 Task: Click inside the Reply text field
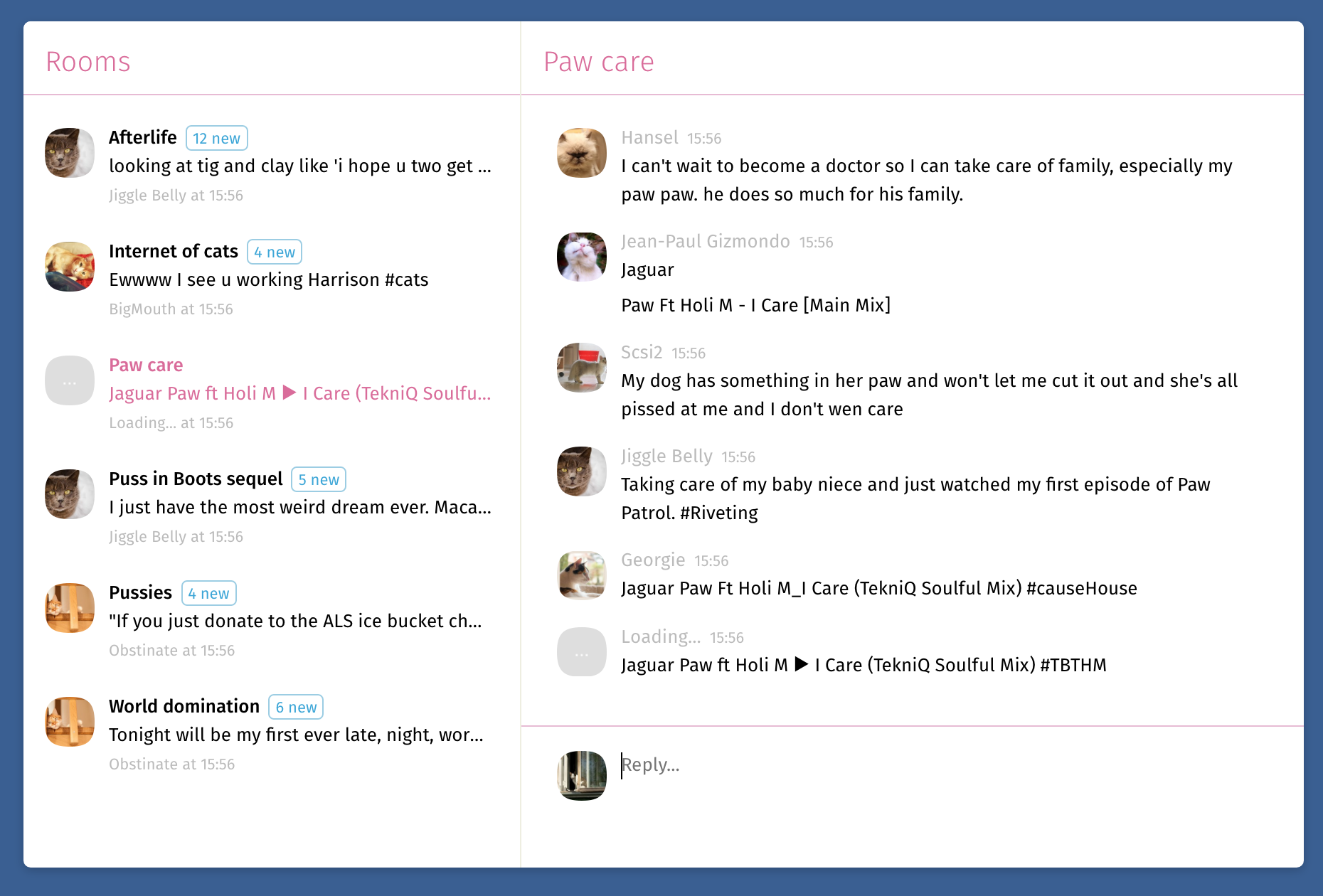782,765
